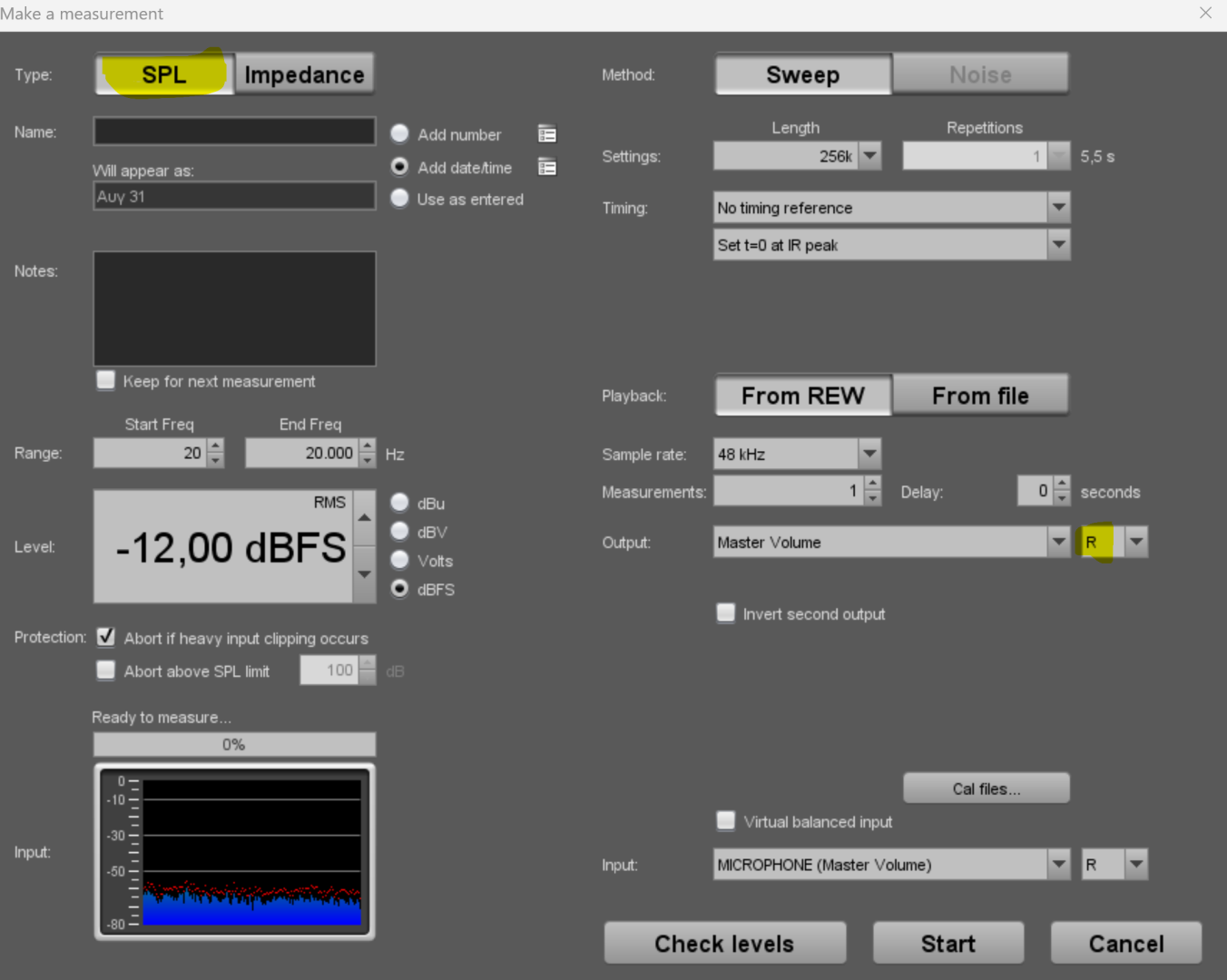
Task: Click the Name input field
Action: [234, 132]
